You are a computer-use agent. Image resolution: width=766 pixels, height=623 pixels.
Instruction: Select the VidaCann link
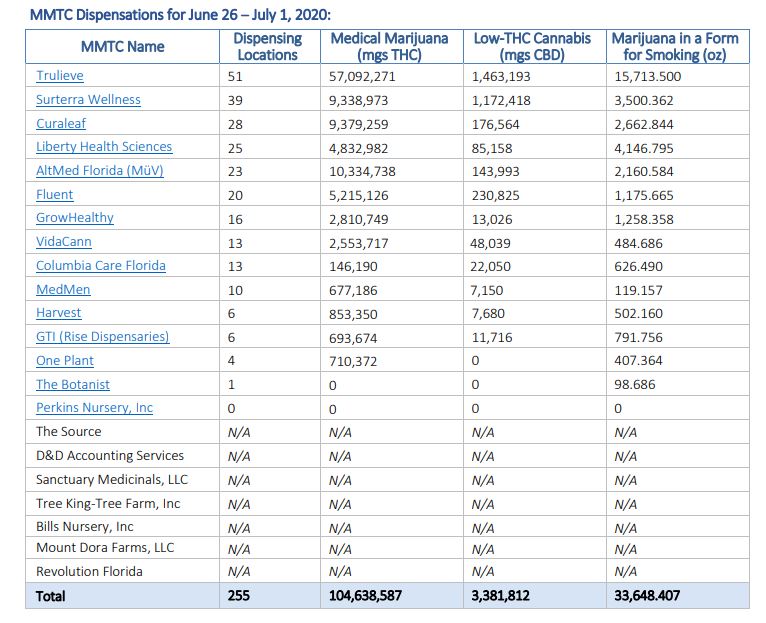pos(64,242)
